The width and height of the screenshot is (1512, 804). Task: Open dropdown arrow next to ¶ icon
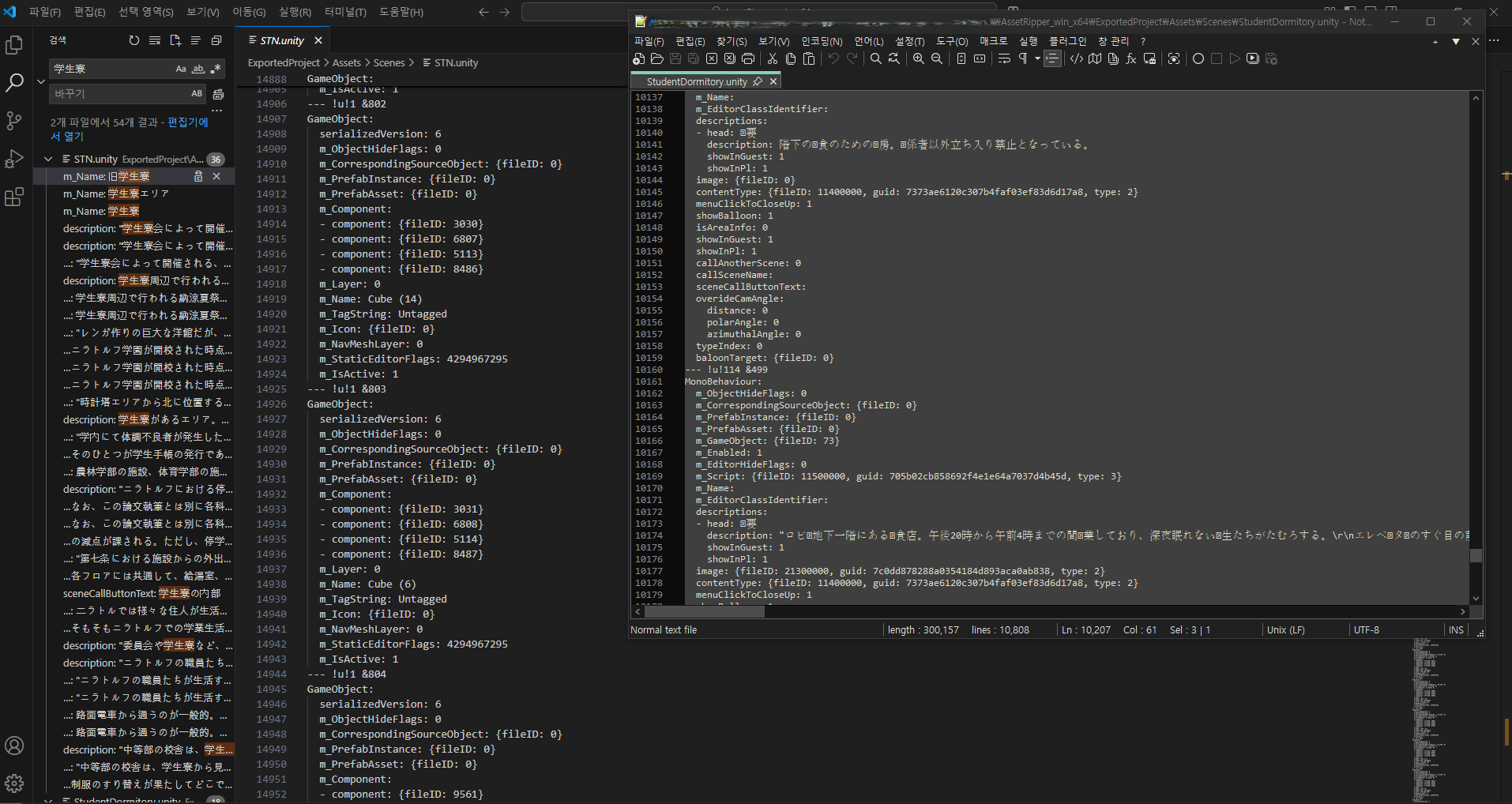pyautogui.click(x=1037, y=58)
